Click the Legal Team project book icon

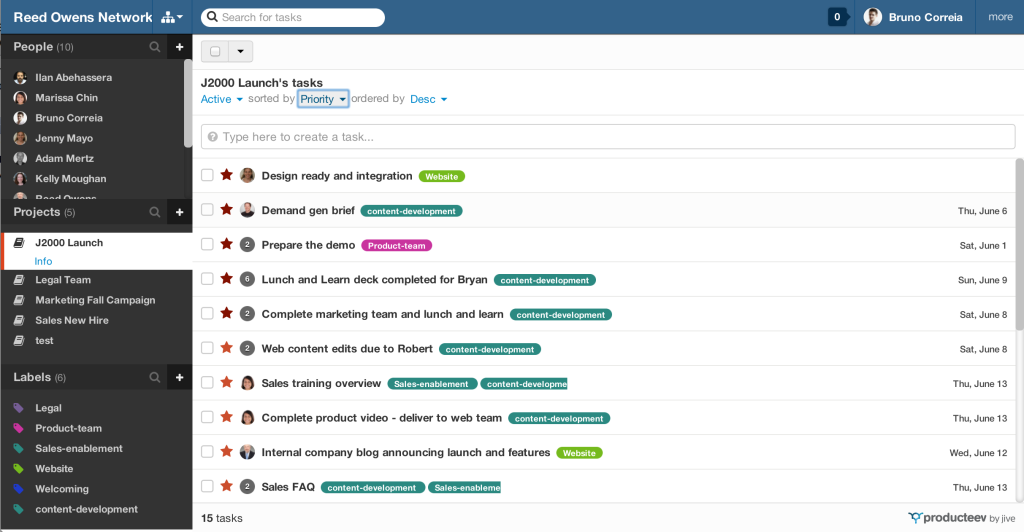tap(20, 280)
